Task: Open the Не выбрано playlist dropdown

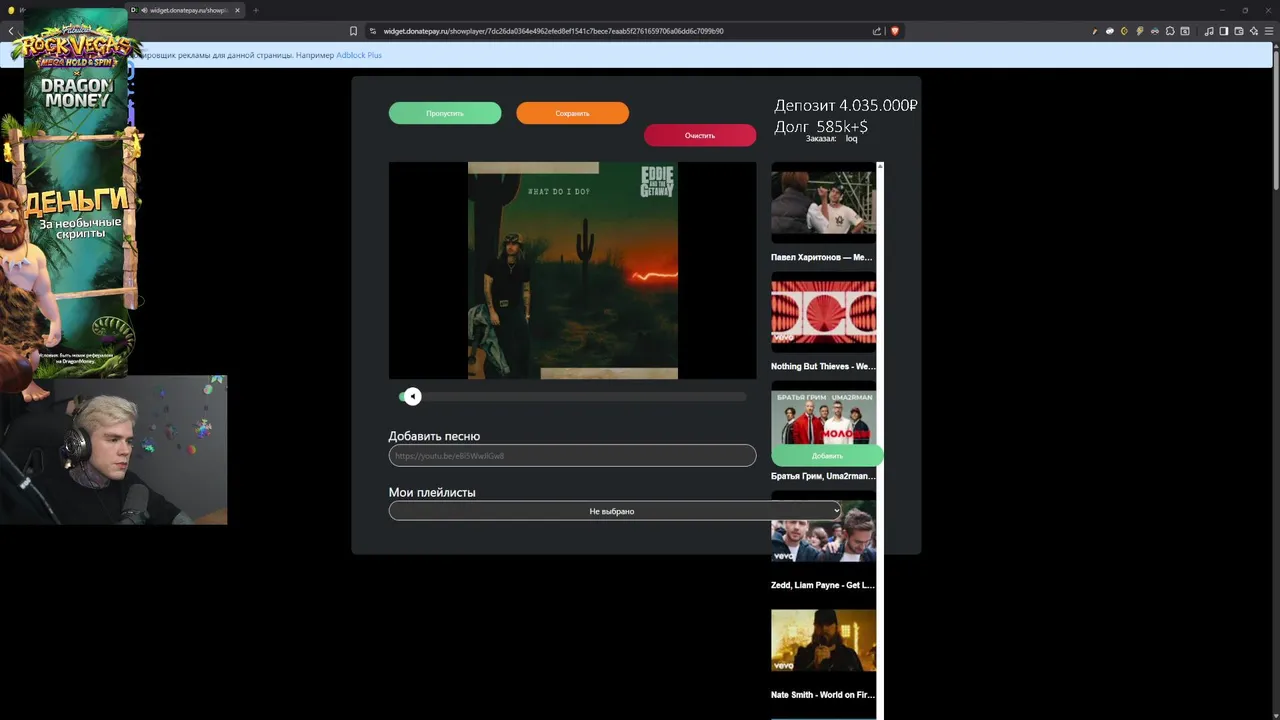Action: pyautogui.click(x=615, y=511)
